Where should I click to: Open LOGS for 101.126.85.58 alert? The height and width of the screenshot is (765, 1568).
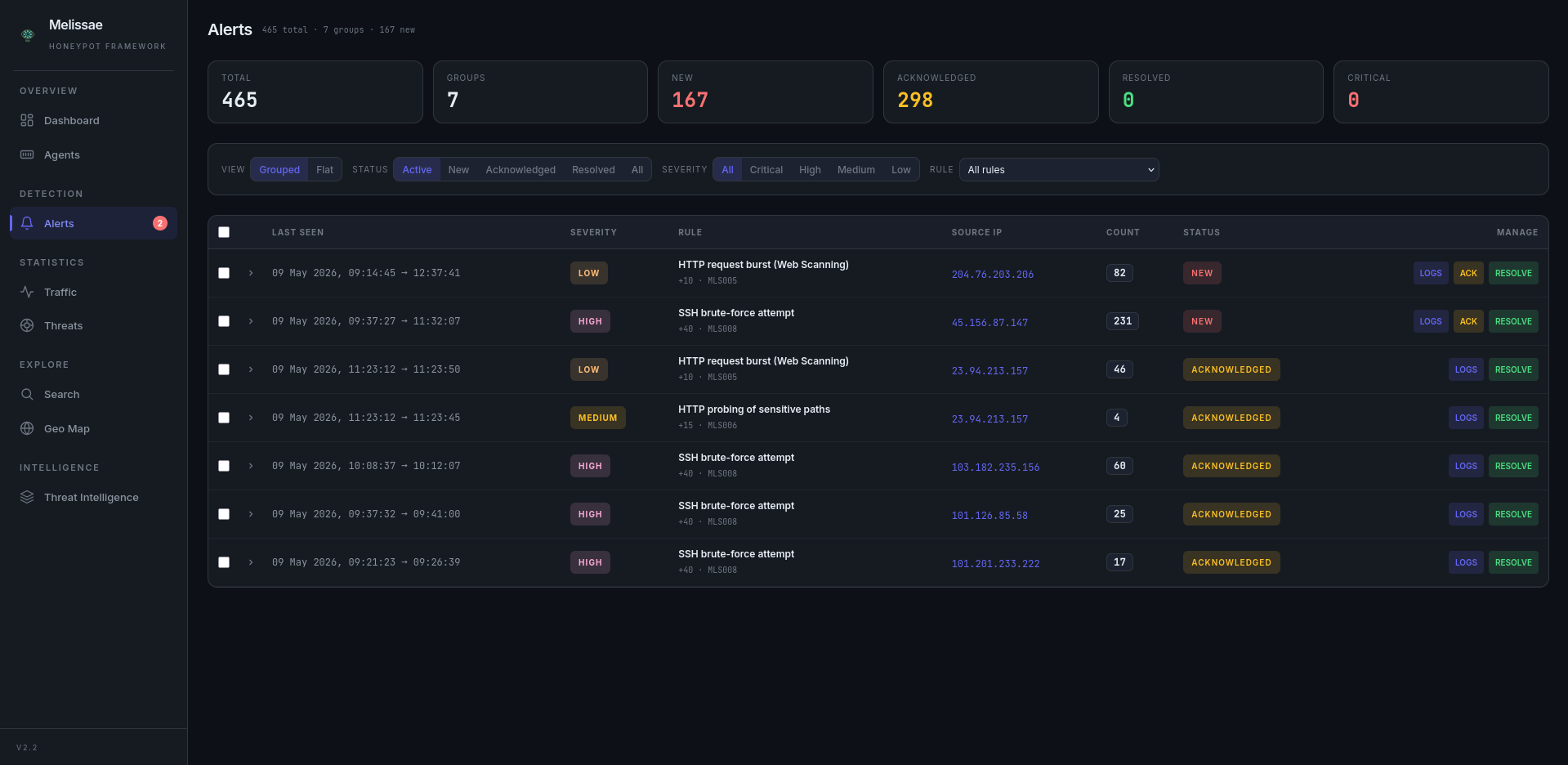(x=1466, y=514)
